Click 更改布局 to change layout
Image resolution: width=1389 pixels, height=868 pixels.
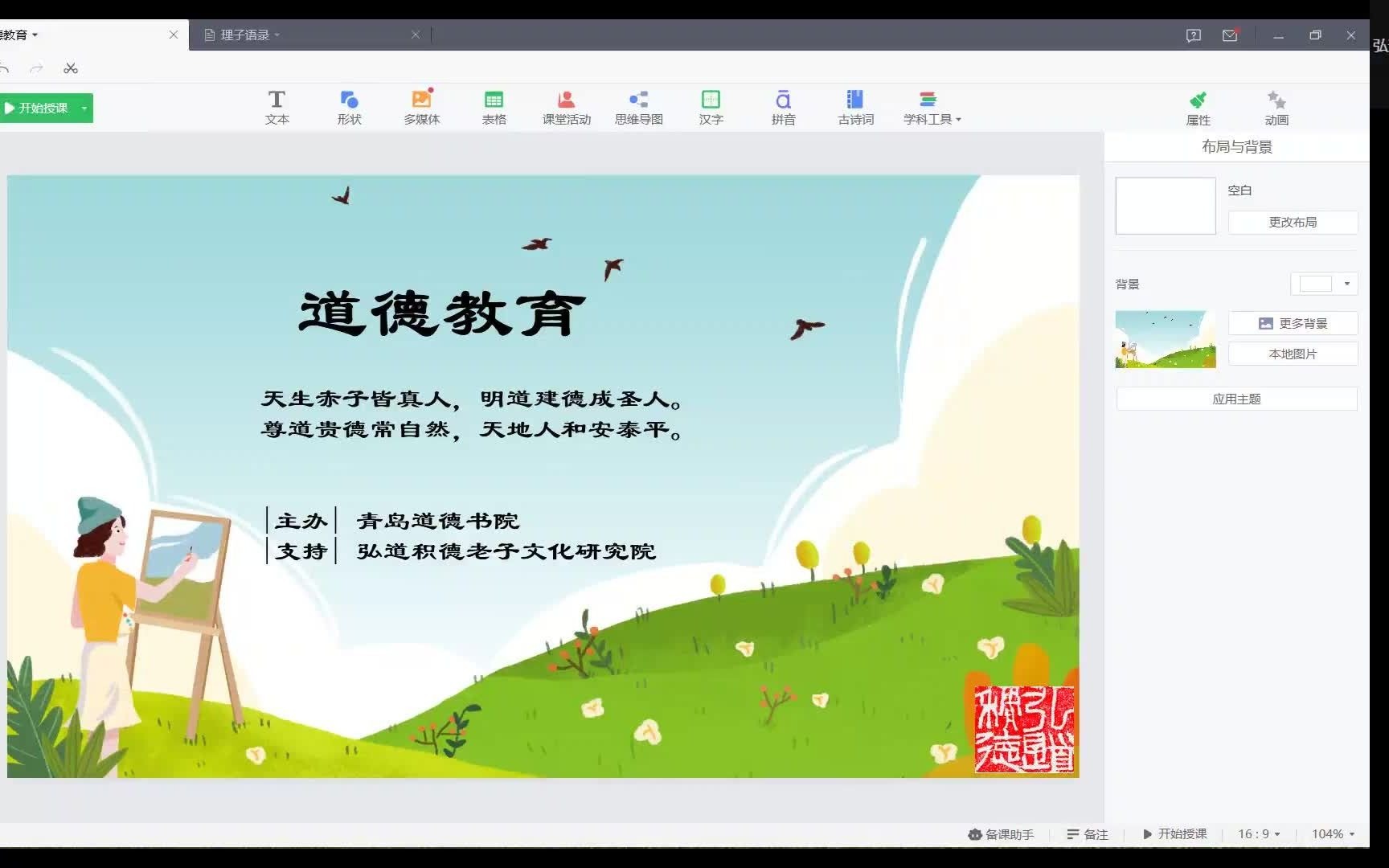[1293, 222]
